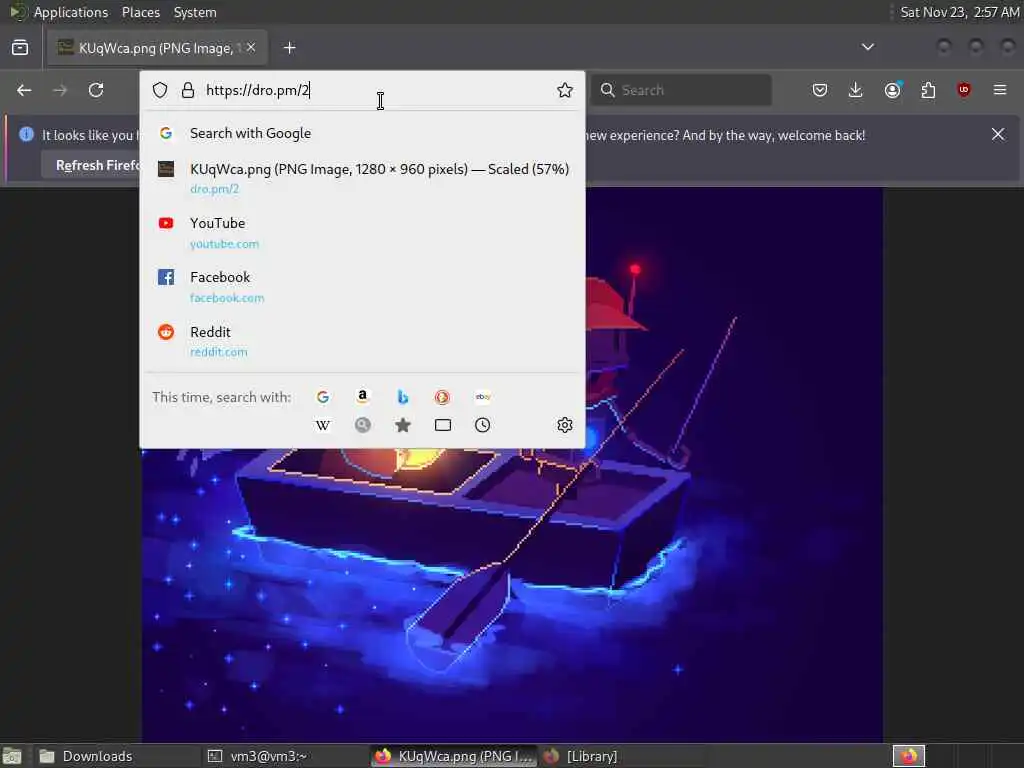Go back to previous page
Image resolution: width=1024 pixels, height=768 pixels.
point(24,90)
